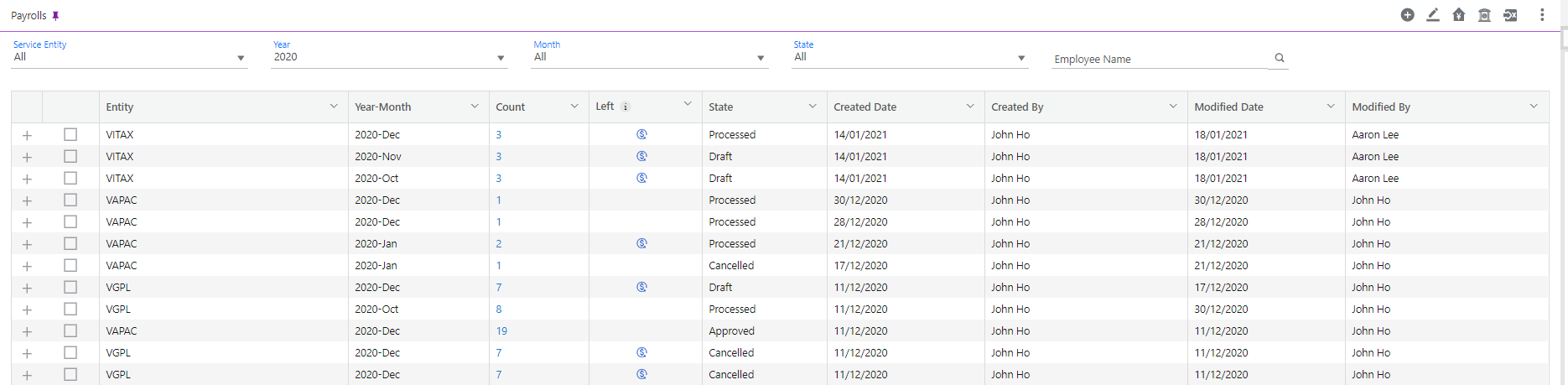Click the Left column info icon

[626, 107]
